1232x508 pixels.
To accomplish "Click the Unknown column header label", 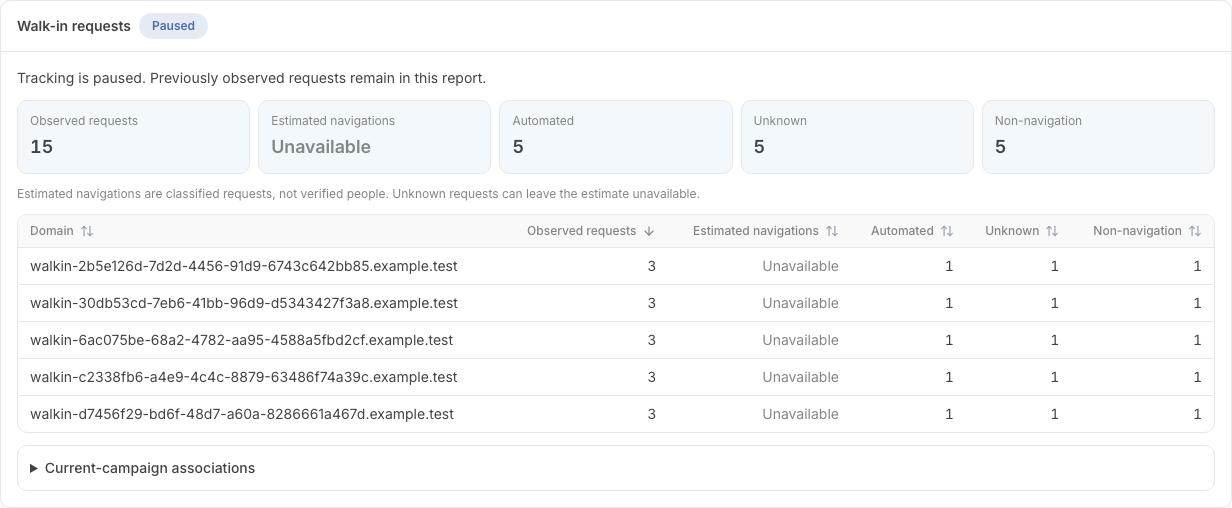I will 1012,231.
